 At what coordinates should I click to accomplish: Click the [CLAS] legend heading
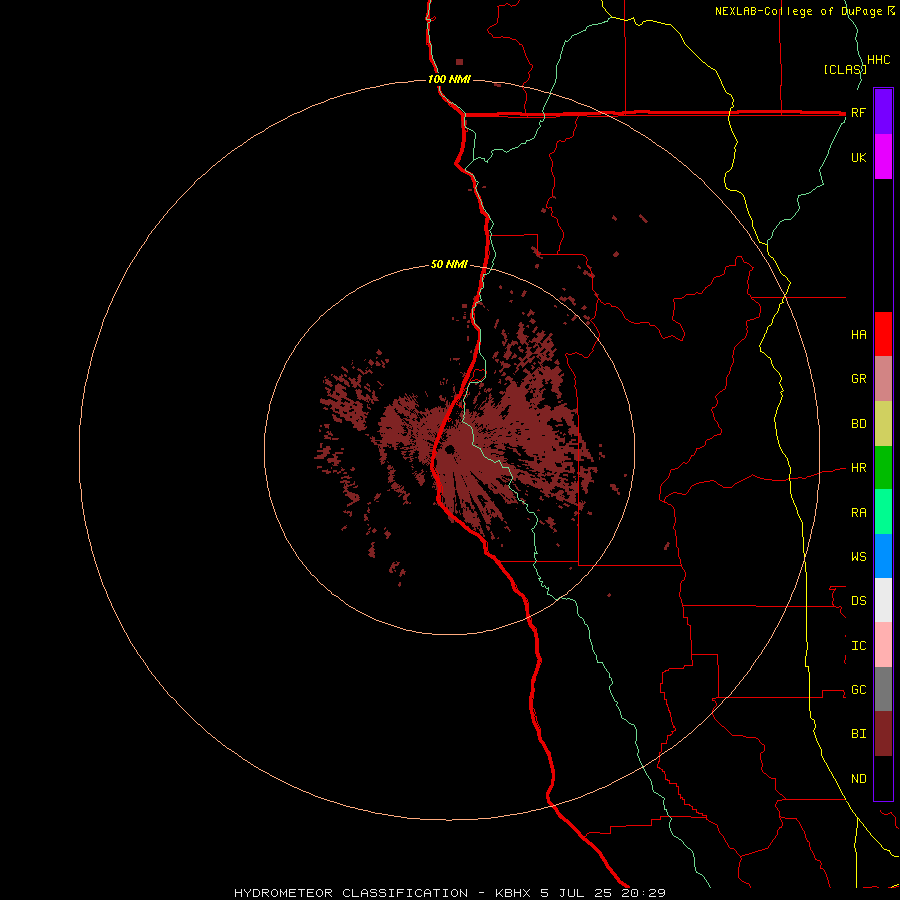tap(844, 70)
